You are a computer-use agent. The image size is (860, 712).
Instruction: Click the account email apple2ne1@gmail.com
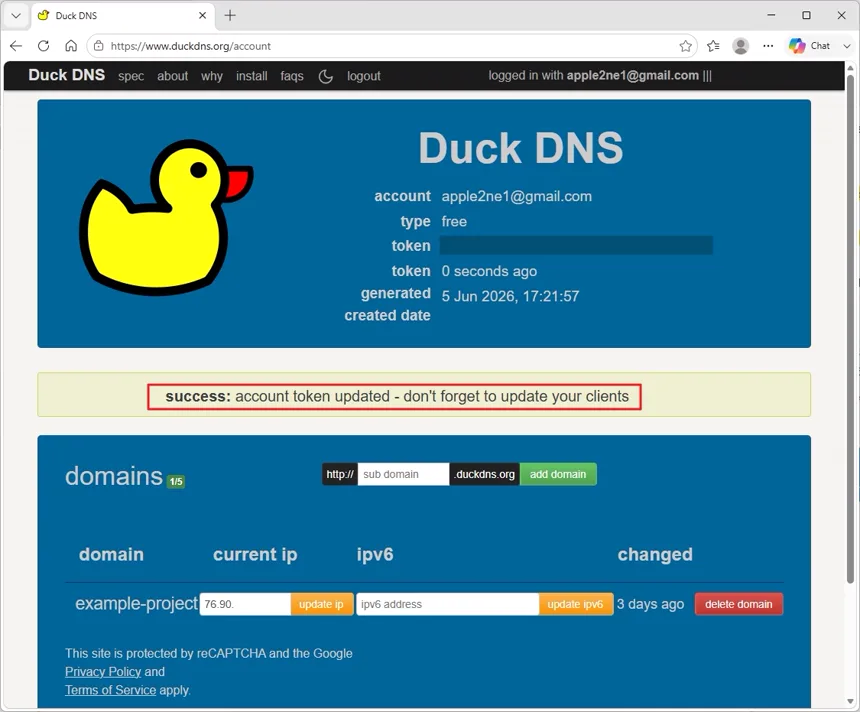517,196
